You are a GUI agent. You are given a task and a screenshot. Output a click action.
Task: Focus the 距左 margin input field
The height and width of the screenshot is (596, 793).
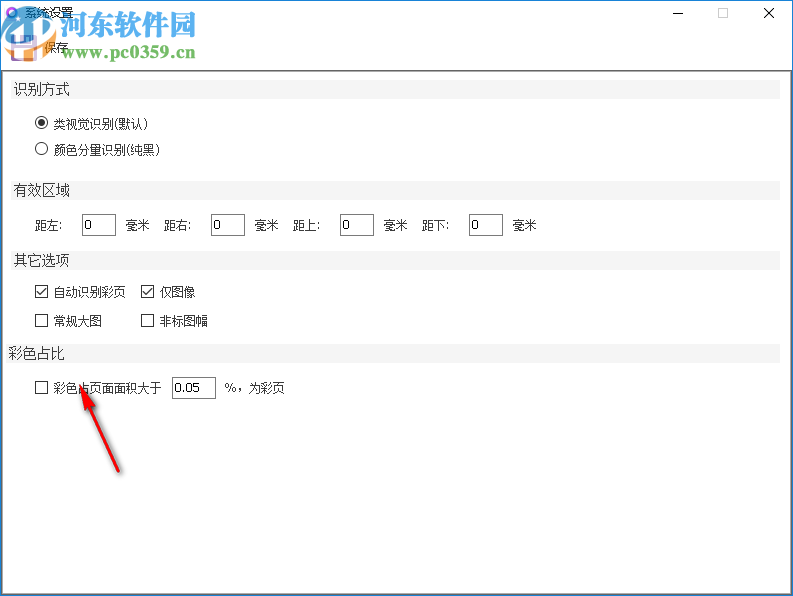point(99,225)
